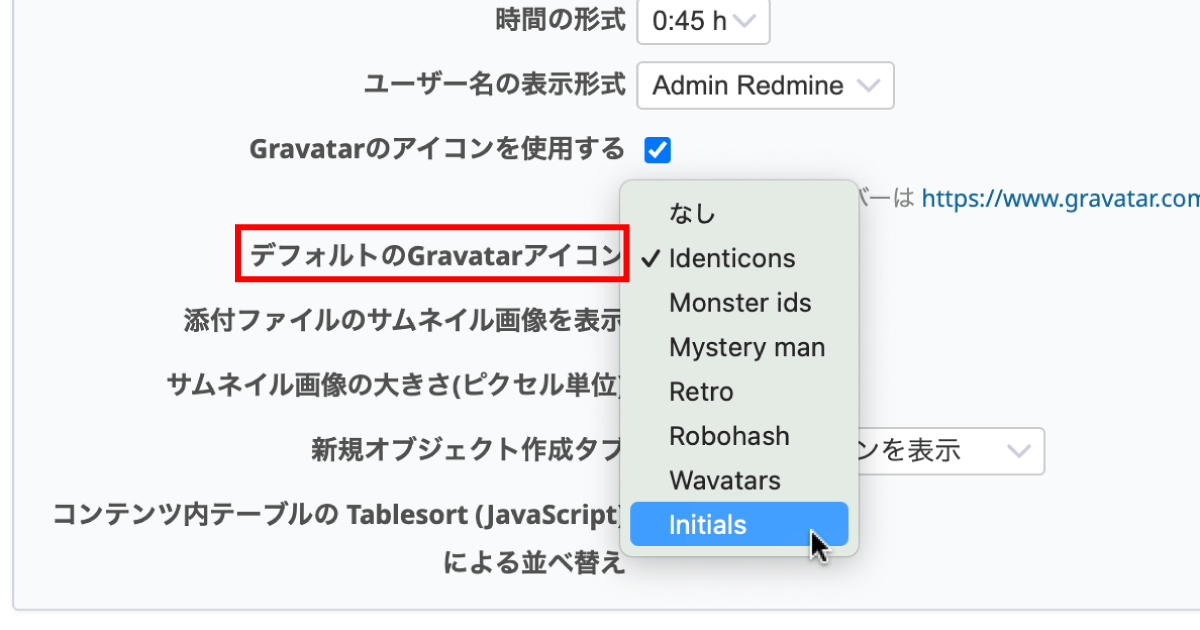Image resolution: width=1200 pixels, height=630 pixels.
Task: Click the ユーザー名の表示形式 label
Action: point(495,85)
